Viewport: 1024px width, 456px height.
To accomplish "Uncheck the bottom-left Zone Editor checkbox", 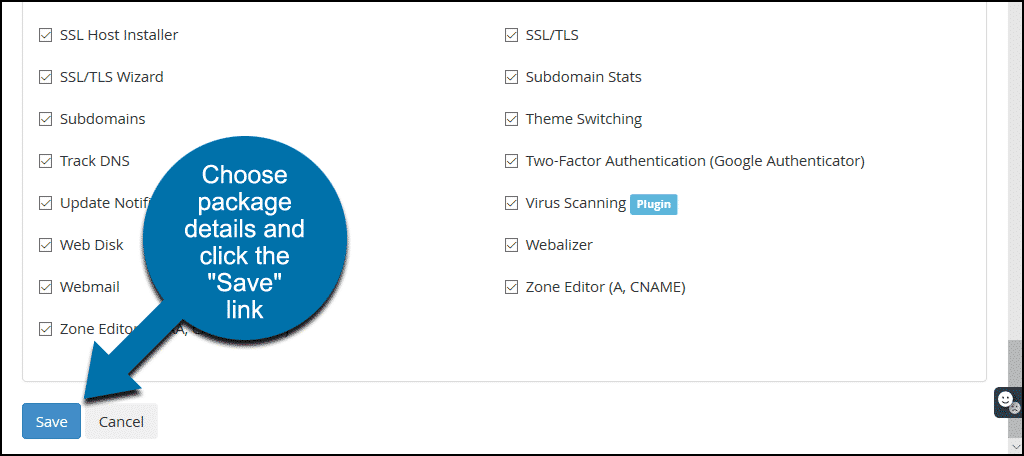I will (x=45, y=329).
